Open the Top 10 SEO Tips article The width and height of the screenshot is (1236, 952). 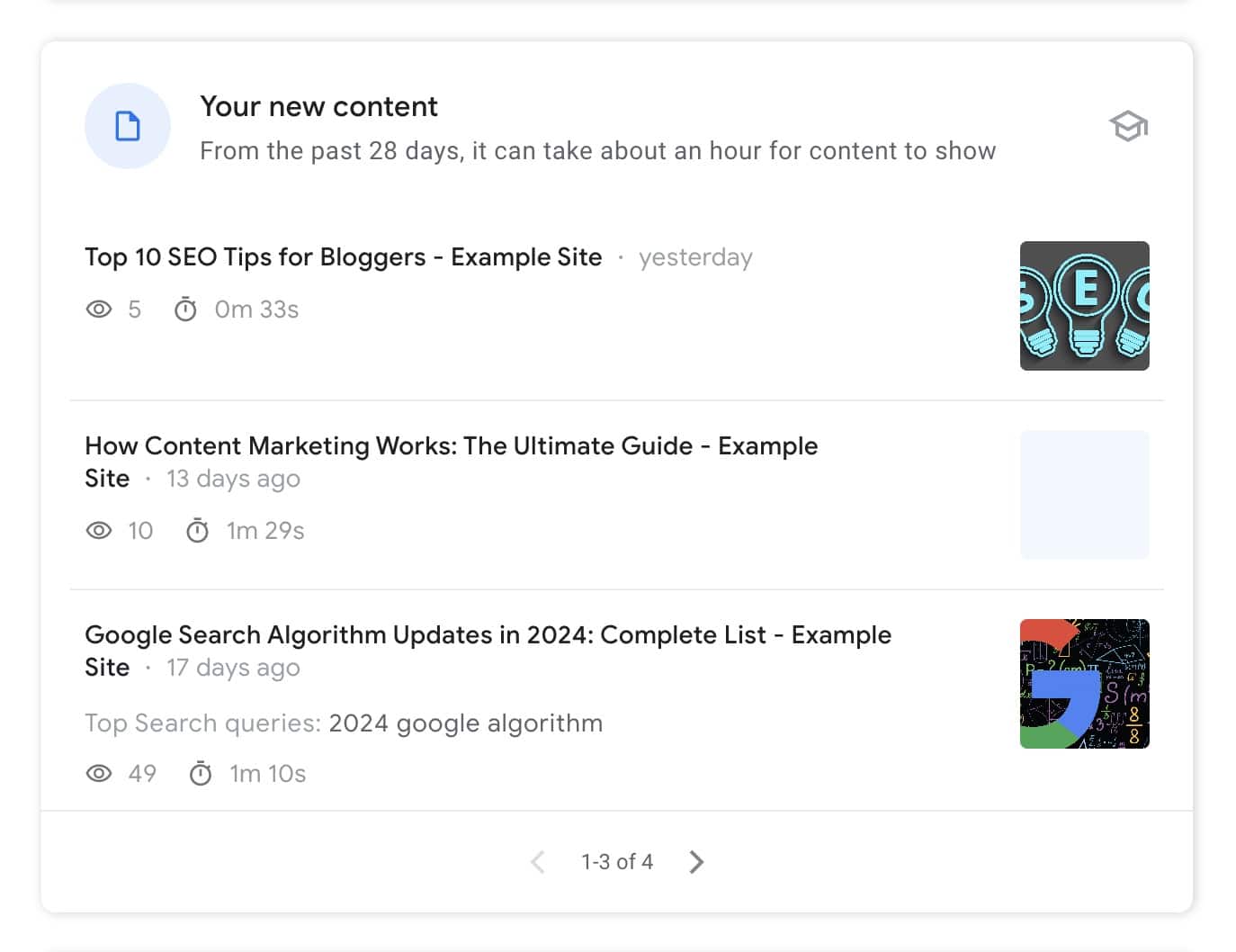pyautogui.click(x=343, y=257)
